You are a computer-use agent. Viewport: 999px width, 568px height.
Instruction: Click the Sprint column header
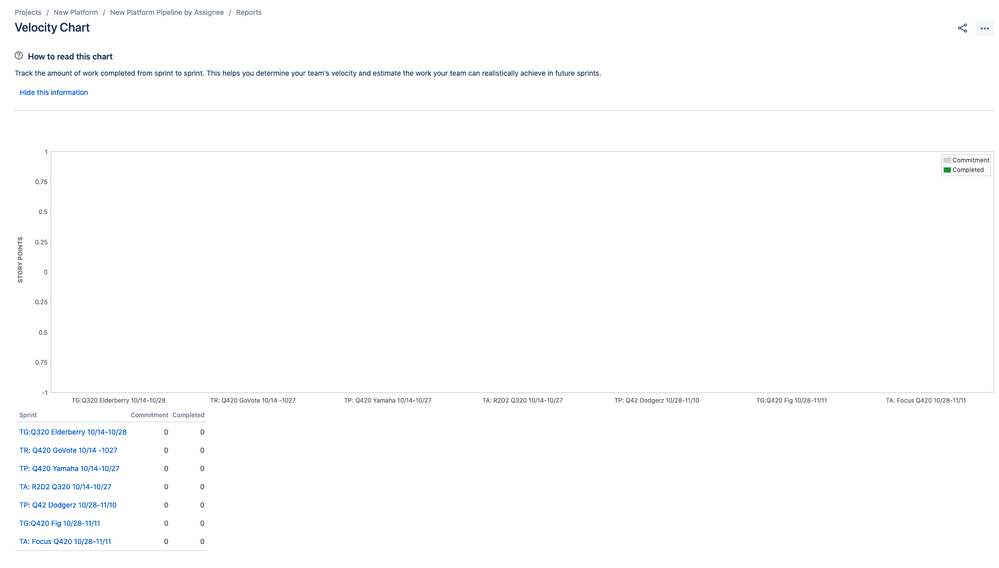coord(28,415)
